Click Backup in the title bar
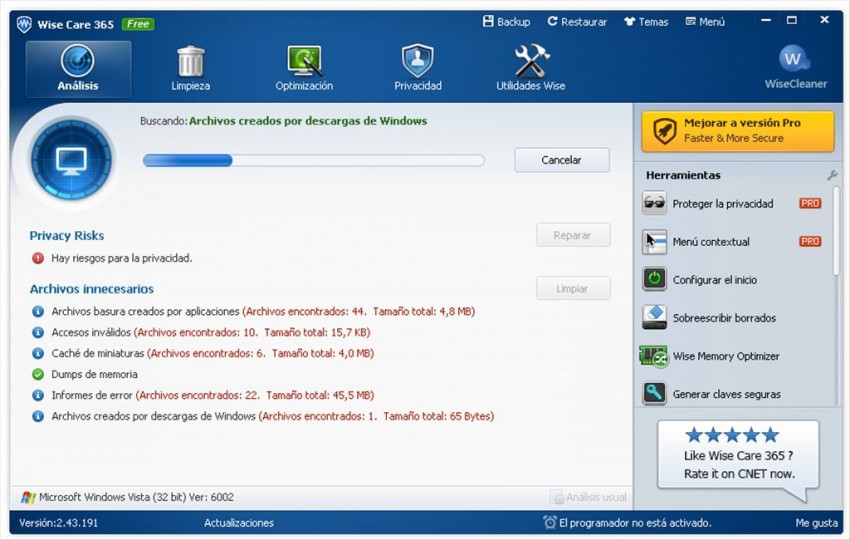This screenshot has height=540, width=850. (x=506, y=22)
